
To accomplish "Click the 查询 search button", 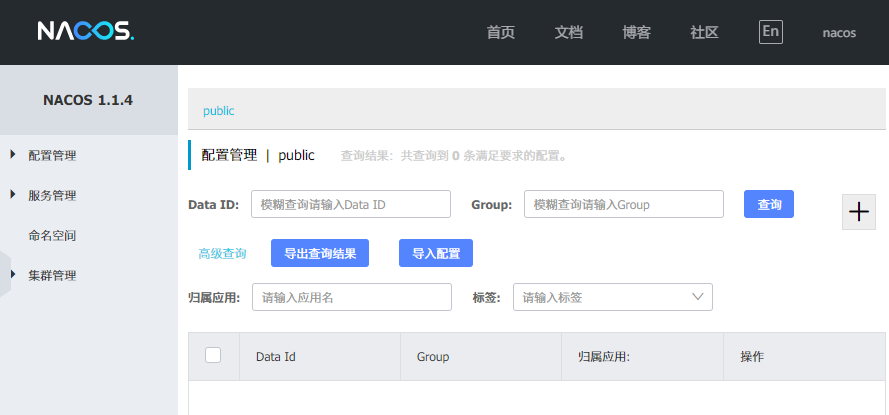I will 769,204.
